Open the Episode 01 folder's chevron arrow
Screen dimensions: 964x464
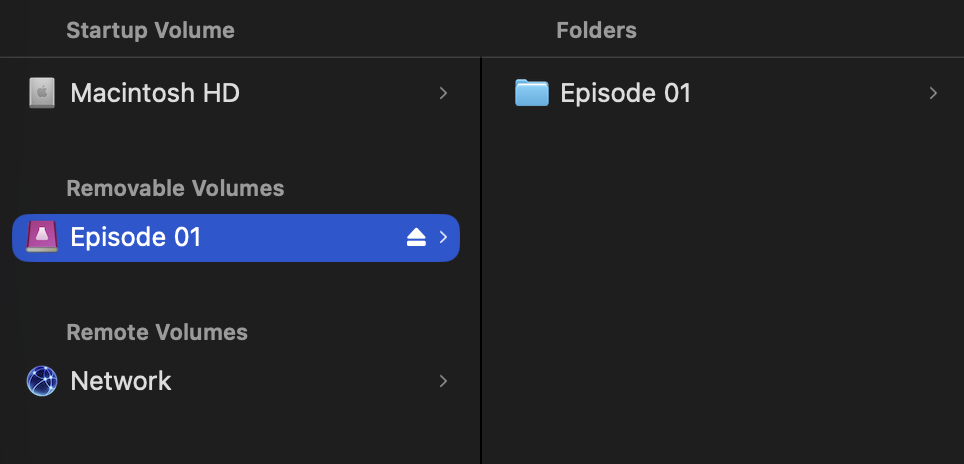[933, 93]
